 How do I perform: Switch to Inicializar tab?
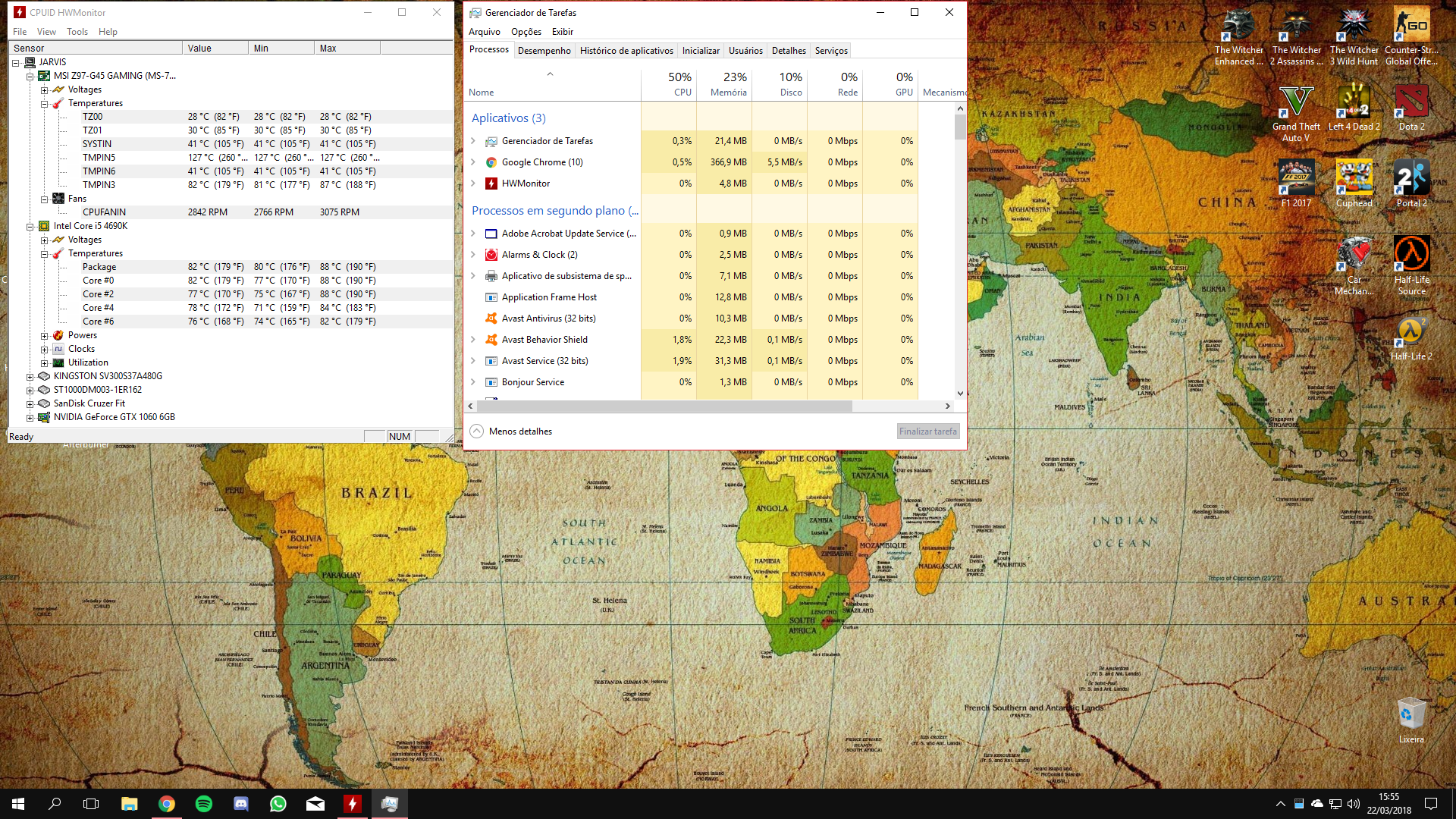pyautogui.click(x=701, y=51)
